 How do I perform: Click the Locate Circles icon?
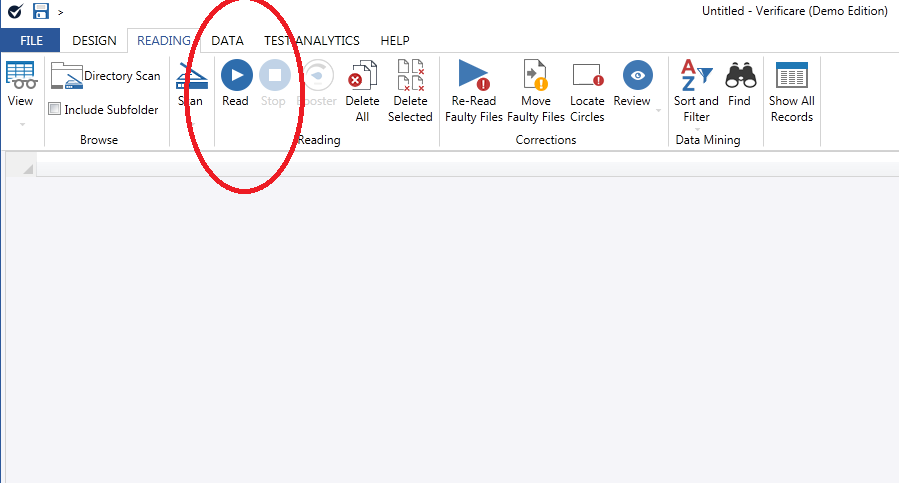pyautogui.click(x=588, y=75)
